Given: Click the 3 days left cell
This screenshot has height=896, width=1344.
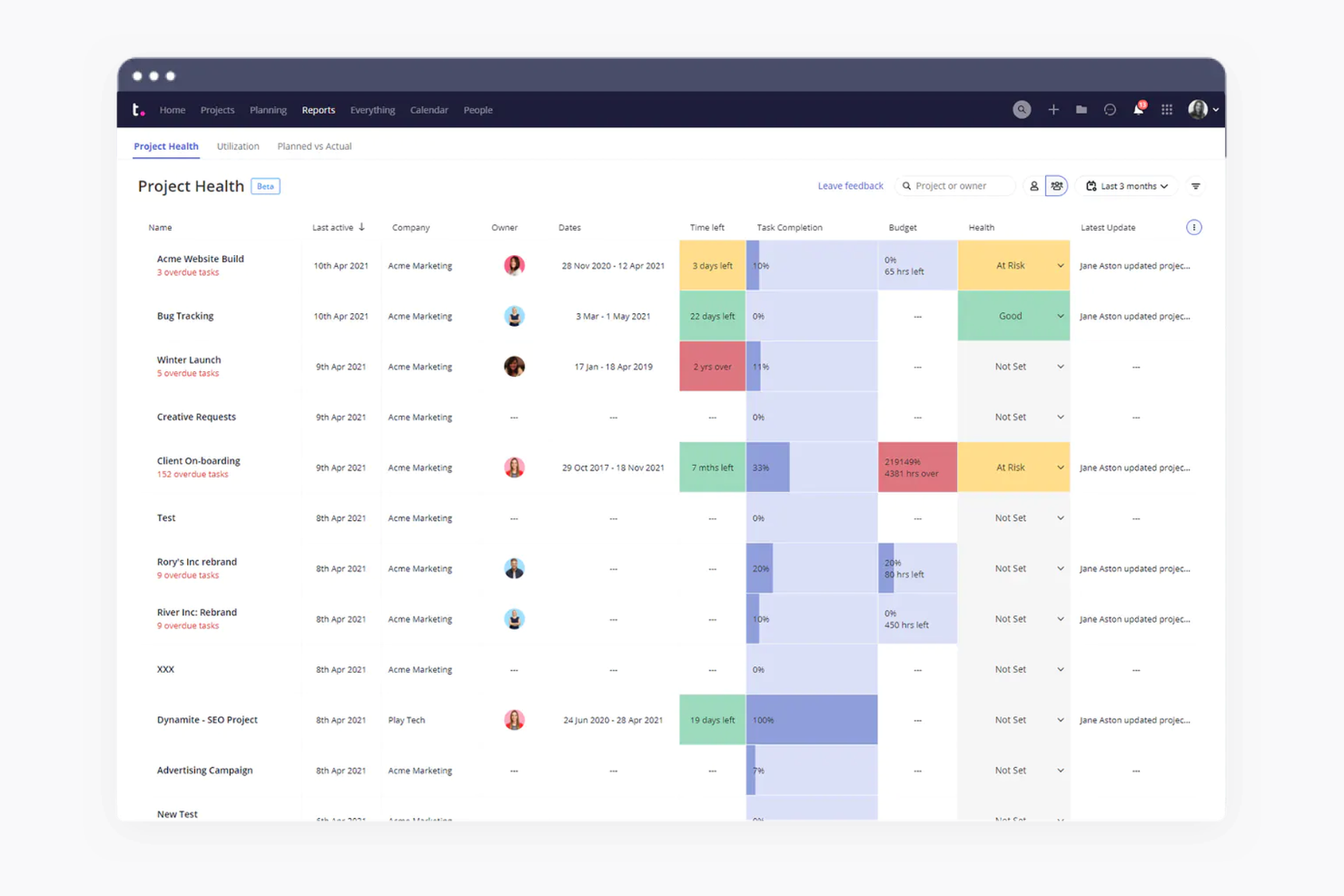Looking at the screenshot, I should click(712, 266).
